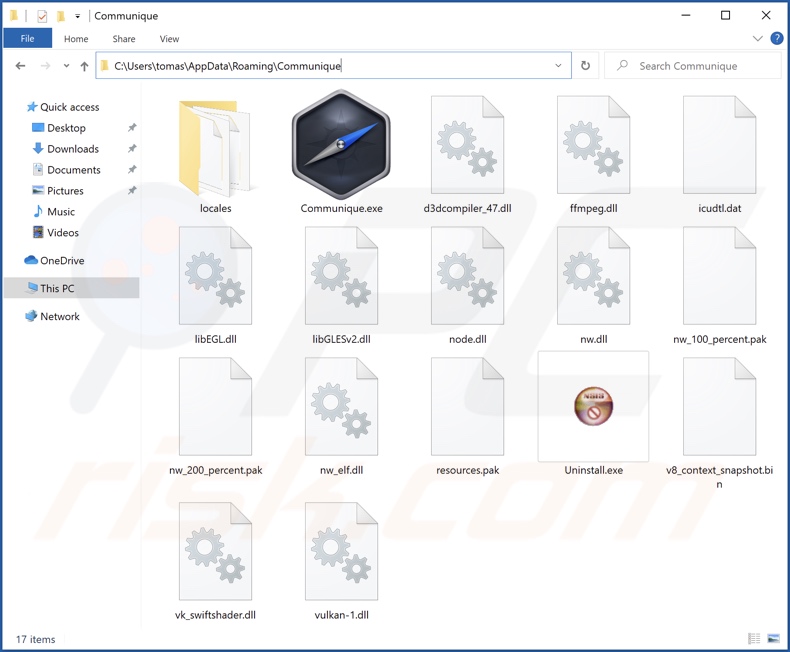Select the d3dcompiler_47.dll file icon
Image resolution: width=790 pixels, height=652 pixels.
pyautogui.click(x=467, y=145)
